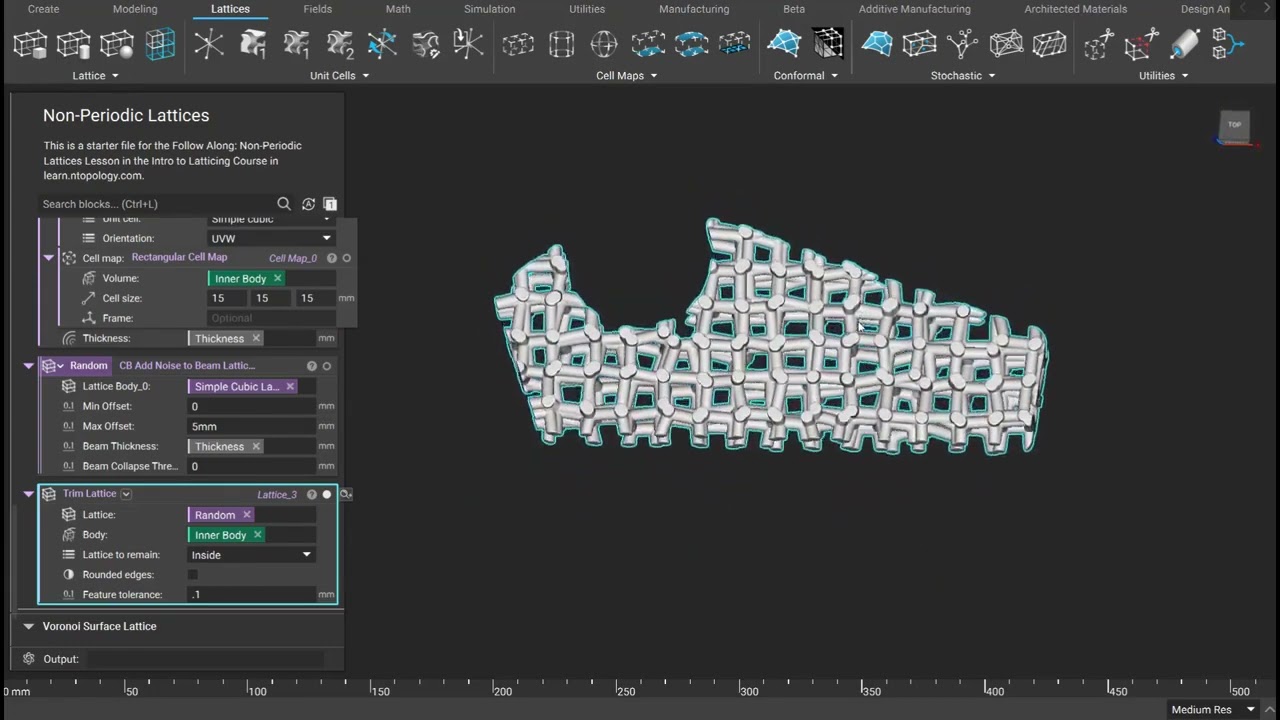Expand the Stochastic ribbon group menu
Screen dimensions: 1280x720
tap(962, 76)
